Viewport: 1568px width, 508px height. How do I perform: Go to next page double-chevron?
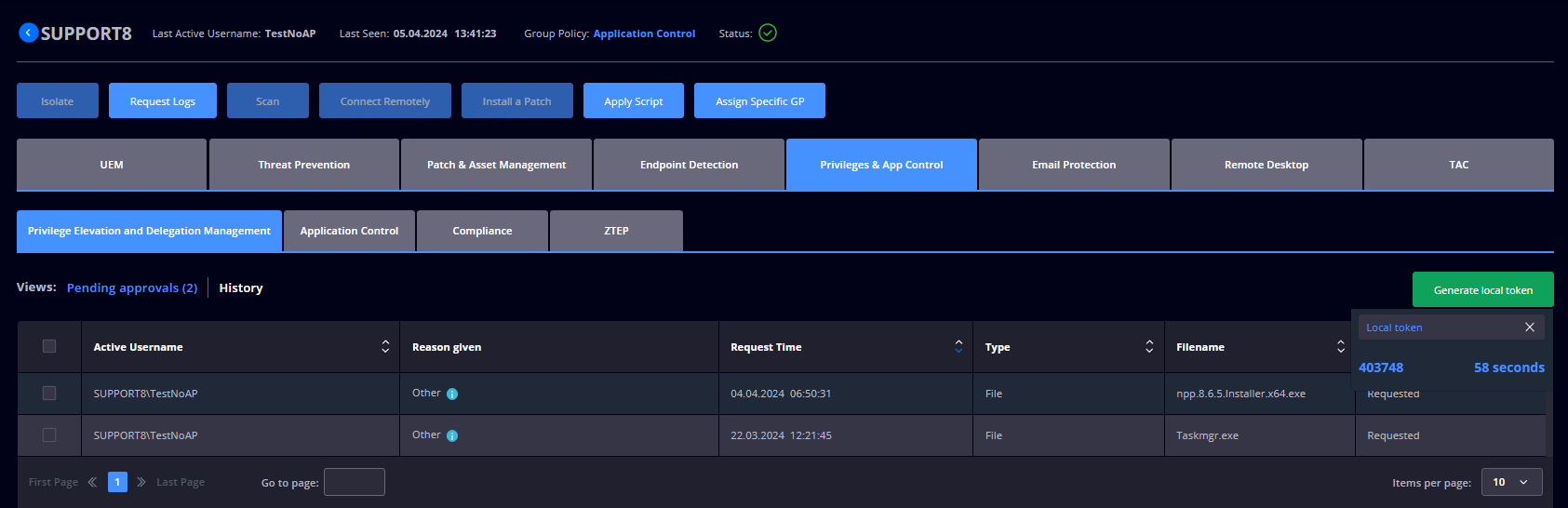141,482
